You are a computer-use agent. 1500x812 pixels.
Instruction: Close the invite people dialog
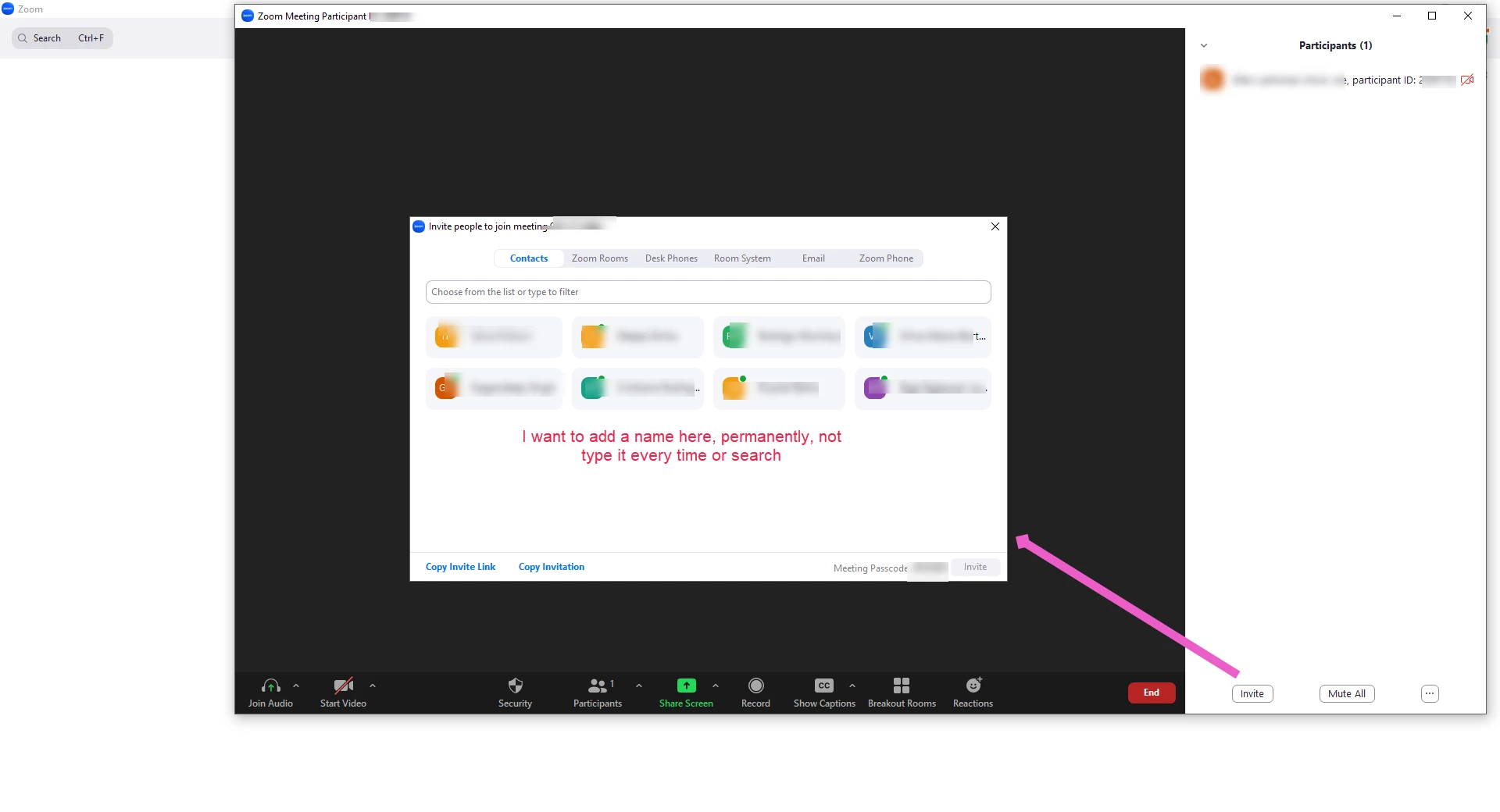point(995,226)
